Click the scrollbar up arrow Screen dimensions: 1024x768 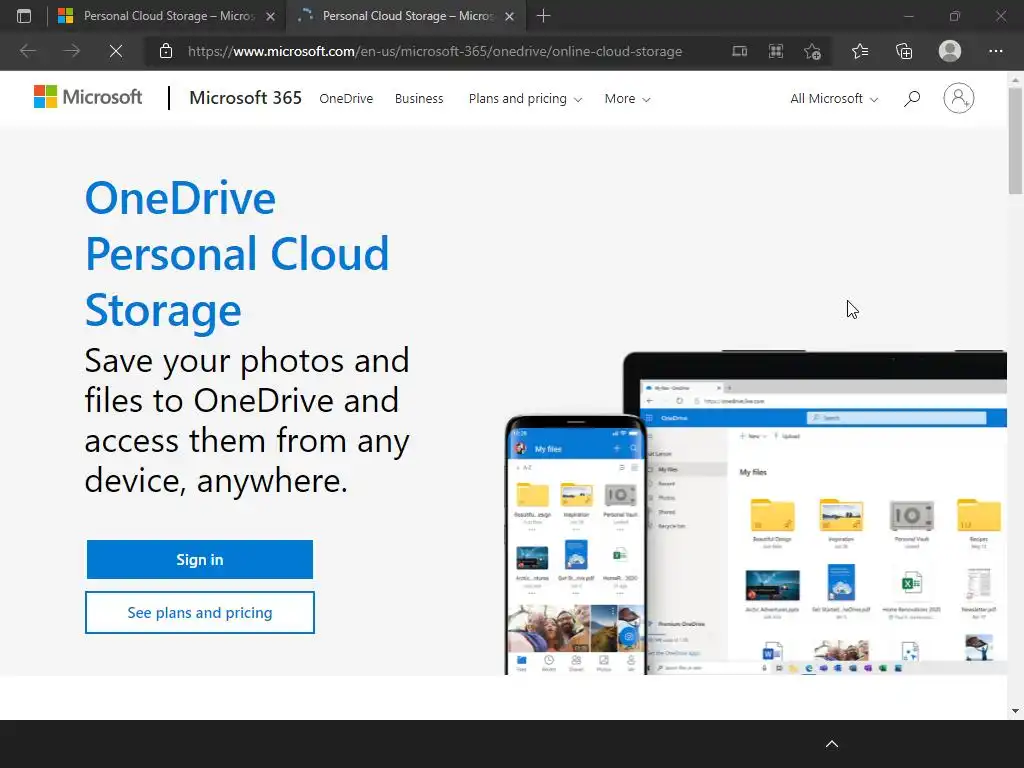[x=1015, y=80]
